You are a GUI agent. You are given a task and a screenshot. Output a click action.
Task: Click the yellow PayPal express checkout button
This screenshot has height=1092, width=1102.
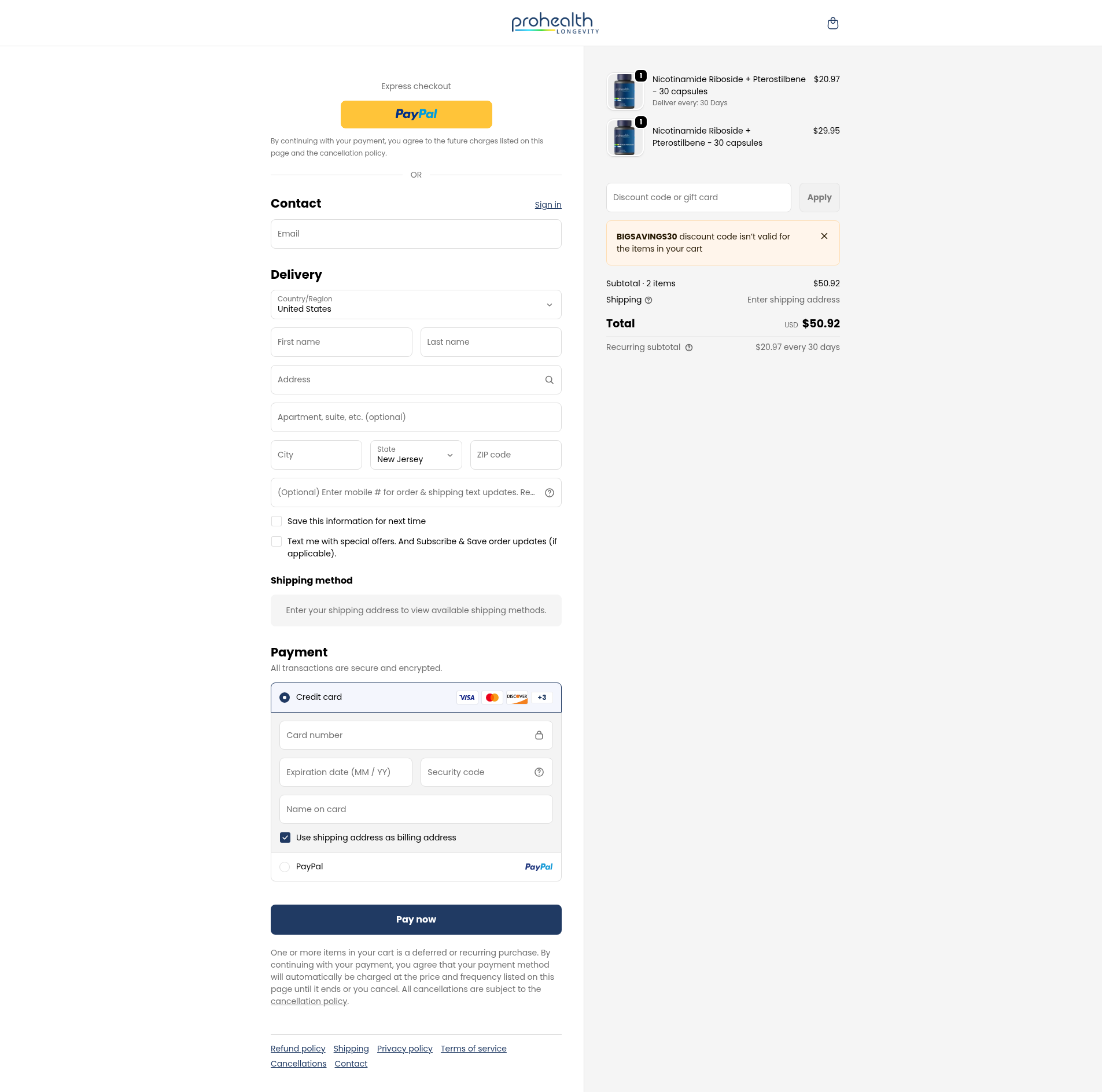(x=416, y=115)
